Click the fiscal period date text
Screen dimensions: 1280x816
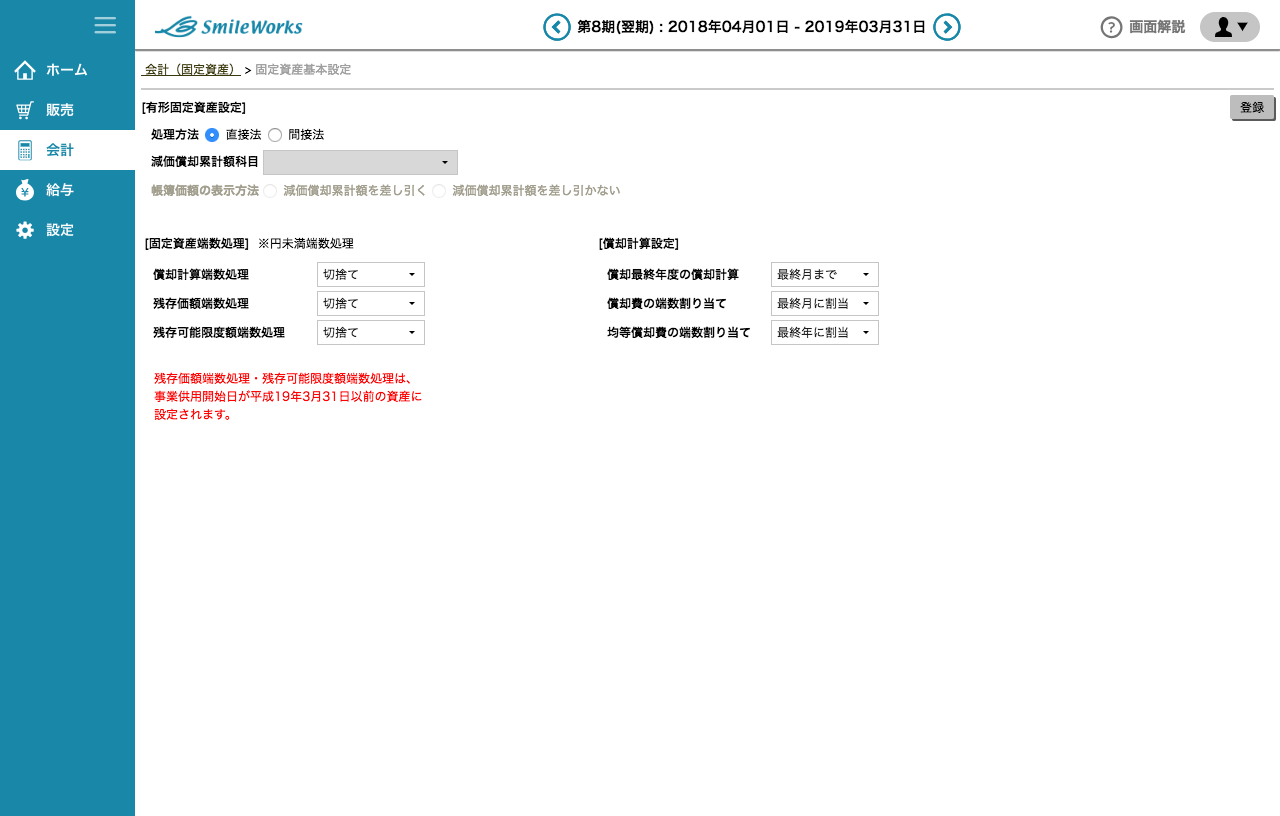click(751, 27)
